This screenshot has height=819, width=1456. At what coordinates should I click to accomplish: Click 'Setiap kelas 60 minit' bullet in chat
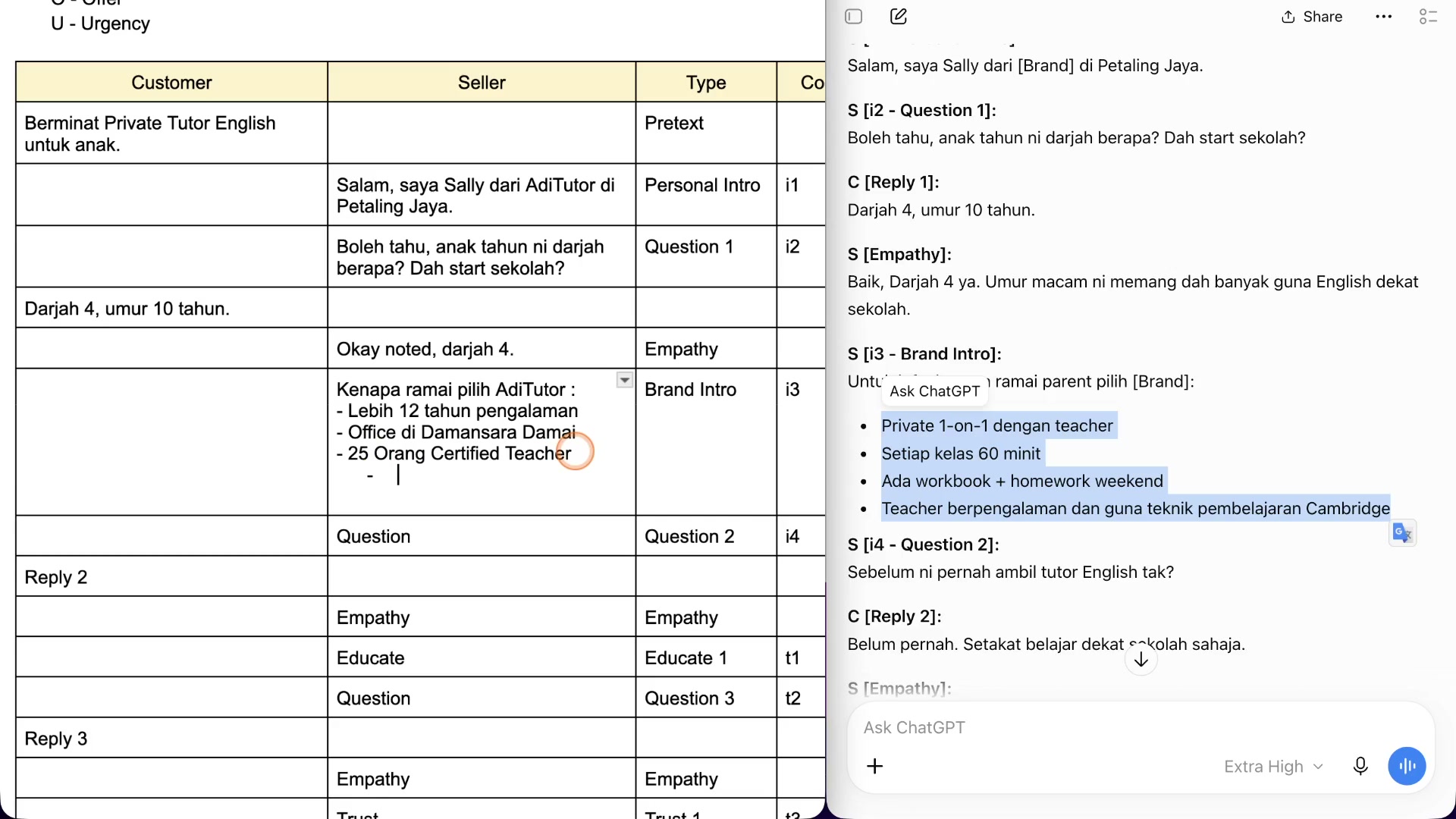[x=961, y=453]
